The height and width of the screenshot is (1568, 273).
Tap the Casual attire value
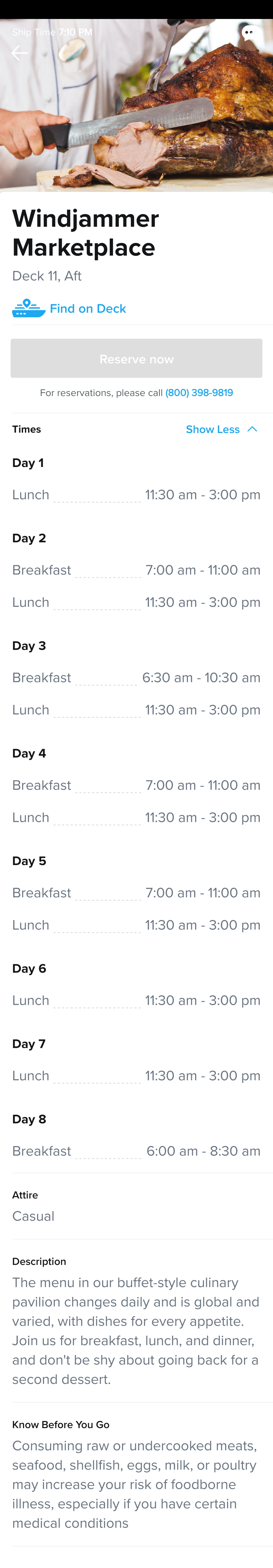point(33,1216)
